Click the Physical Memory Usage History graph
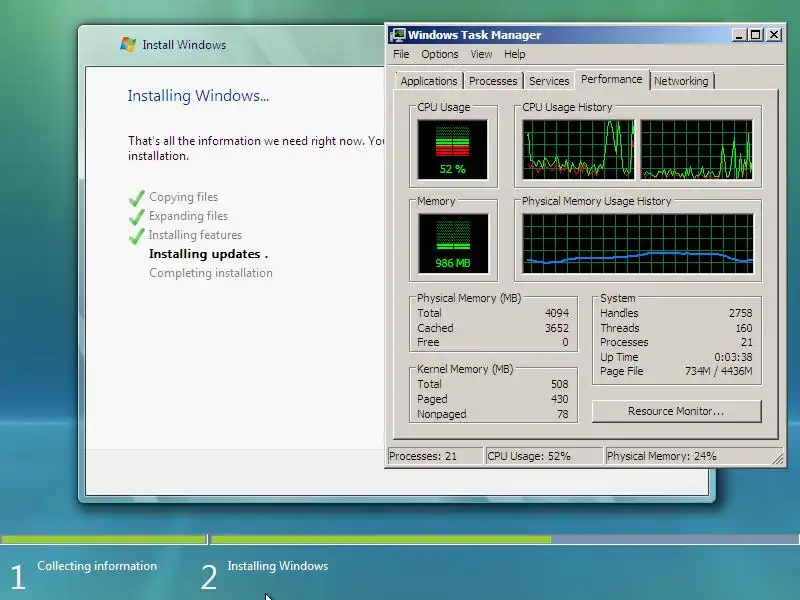 (x=638, y=244)
